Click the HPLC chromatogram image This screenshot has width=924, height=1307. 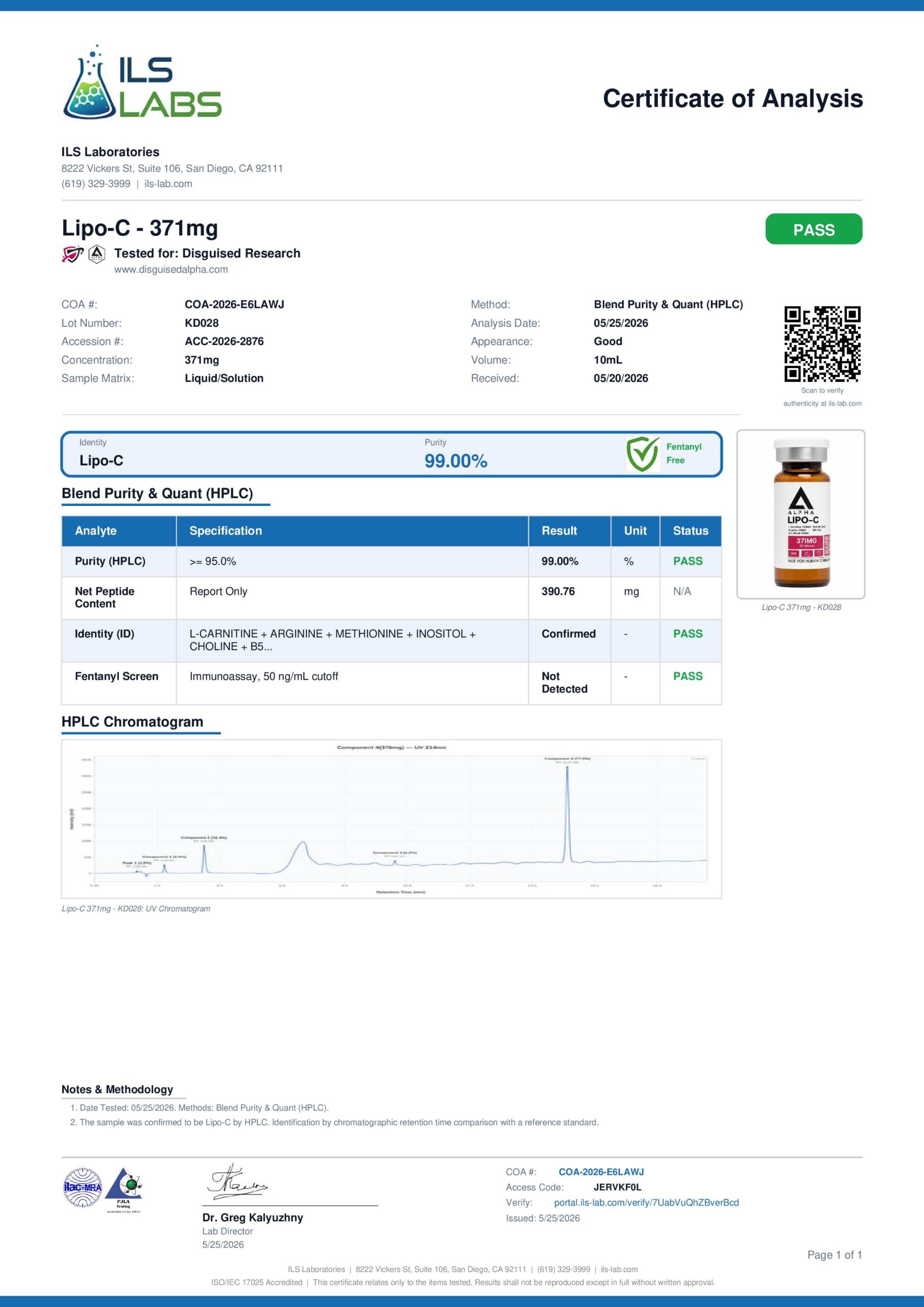pos(392,819)
